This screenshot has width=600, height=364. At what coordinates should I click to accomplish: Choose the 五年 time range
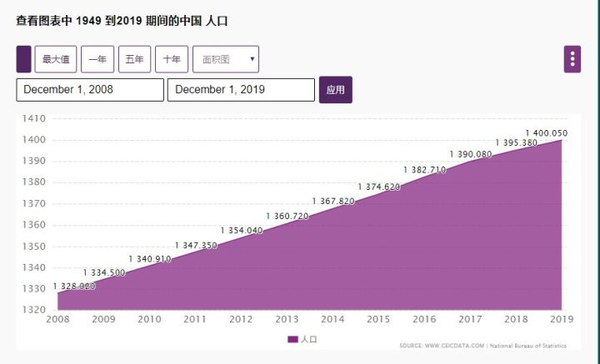(134, 59)
